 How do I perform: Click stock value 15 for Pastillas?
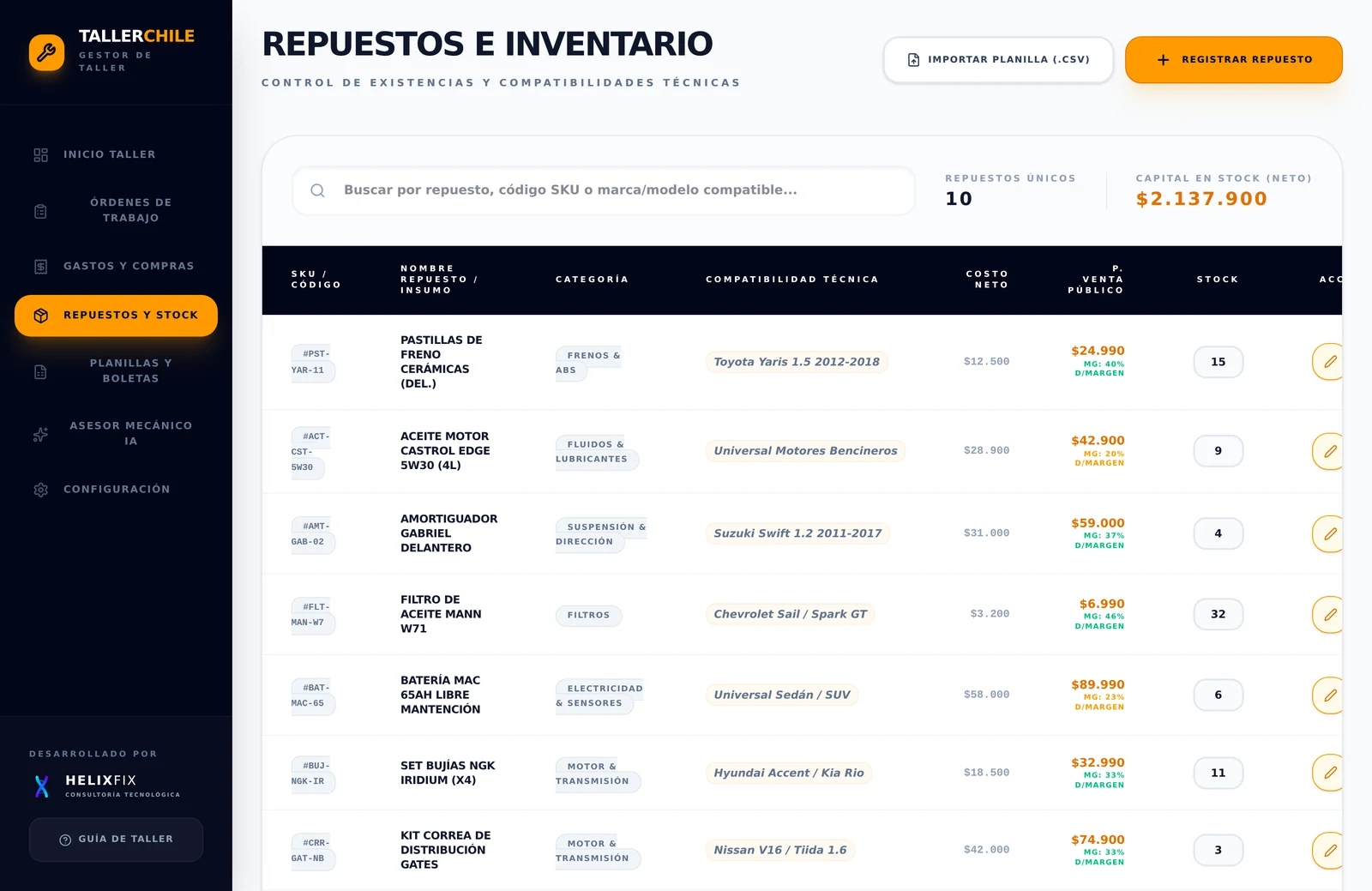coord(1218,362)
